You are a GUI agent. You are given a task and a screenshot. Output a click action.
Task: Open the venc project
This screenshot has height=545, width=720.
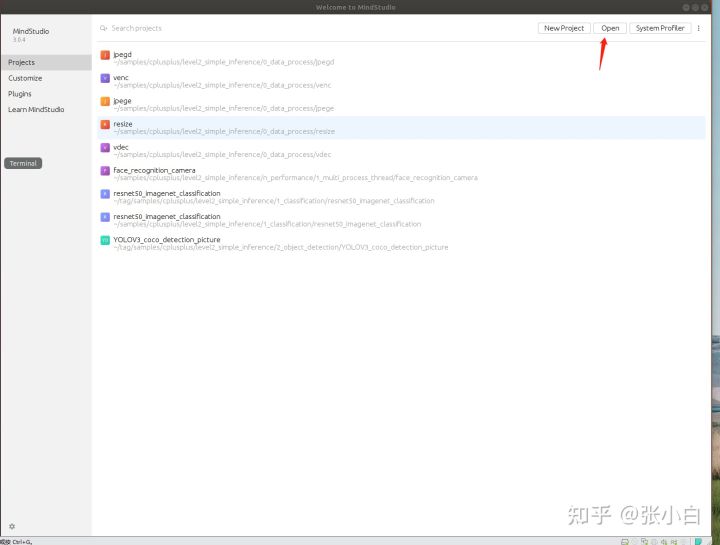[x=401, y=81]
